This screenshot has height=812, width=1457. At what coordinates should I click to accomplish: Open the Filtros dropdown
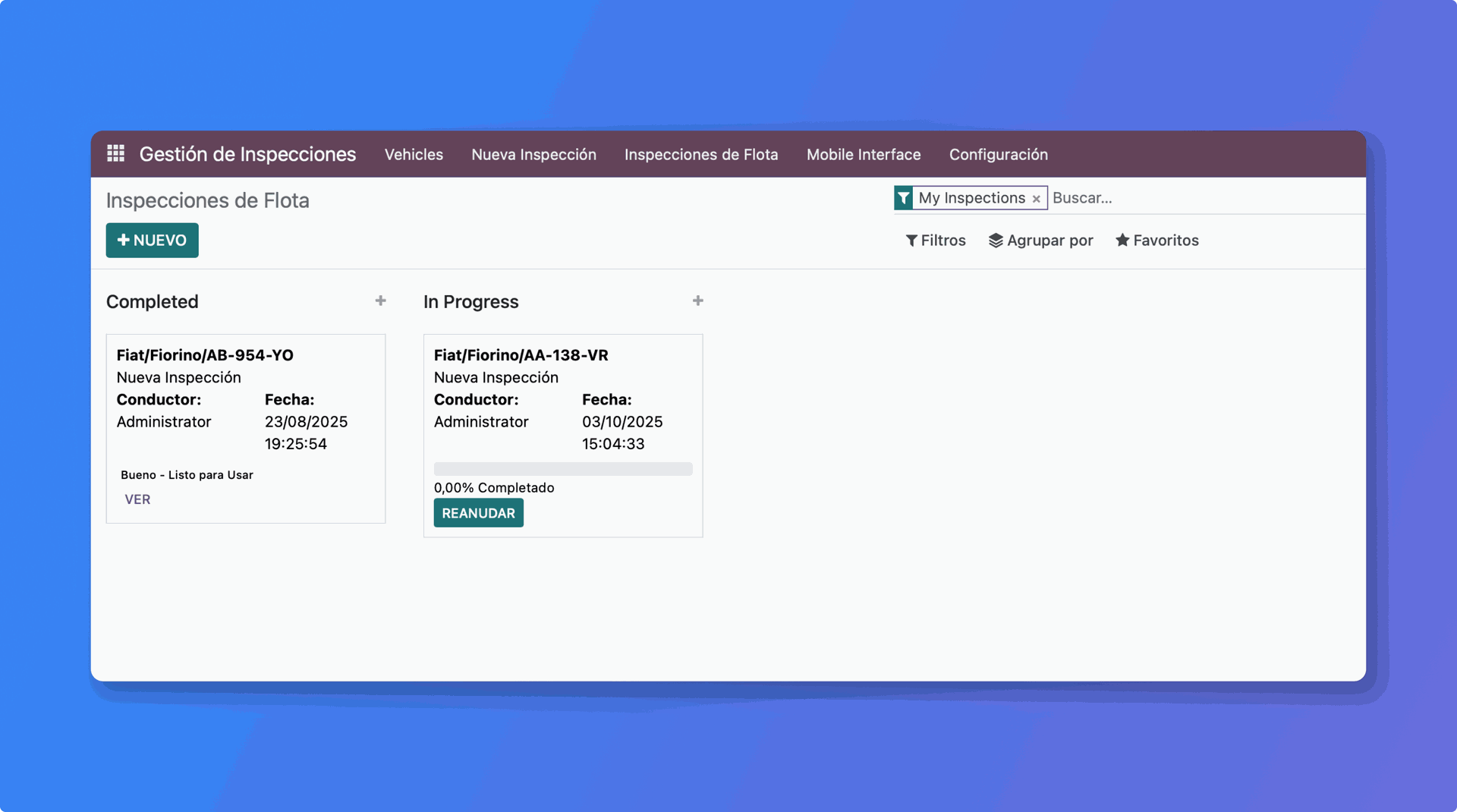click(935, 241)
